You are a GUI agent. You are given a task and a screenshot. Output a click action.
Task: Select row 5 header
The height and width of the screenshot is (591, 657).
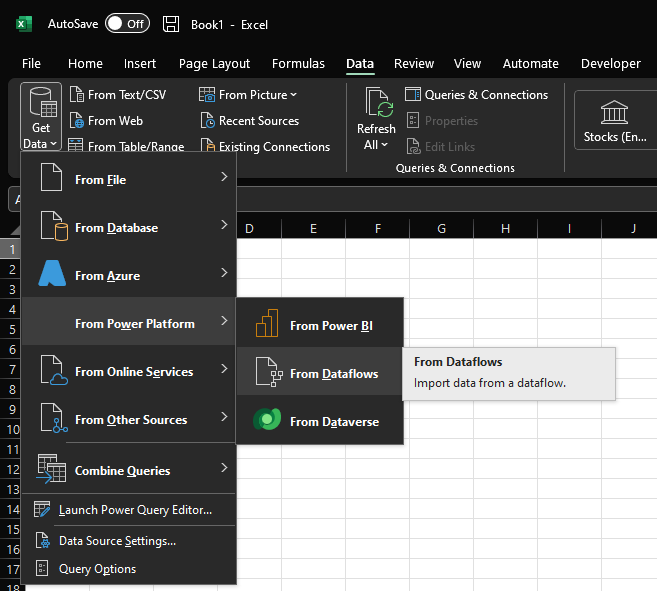click(x=12, y=329)
